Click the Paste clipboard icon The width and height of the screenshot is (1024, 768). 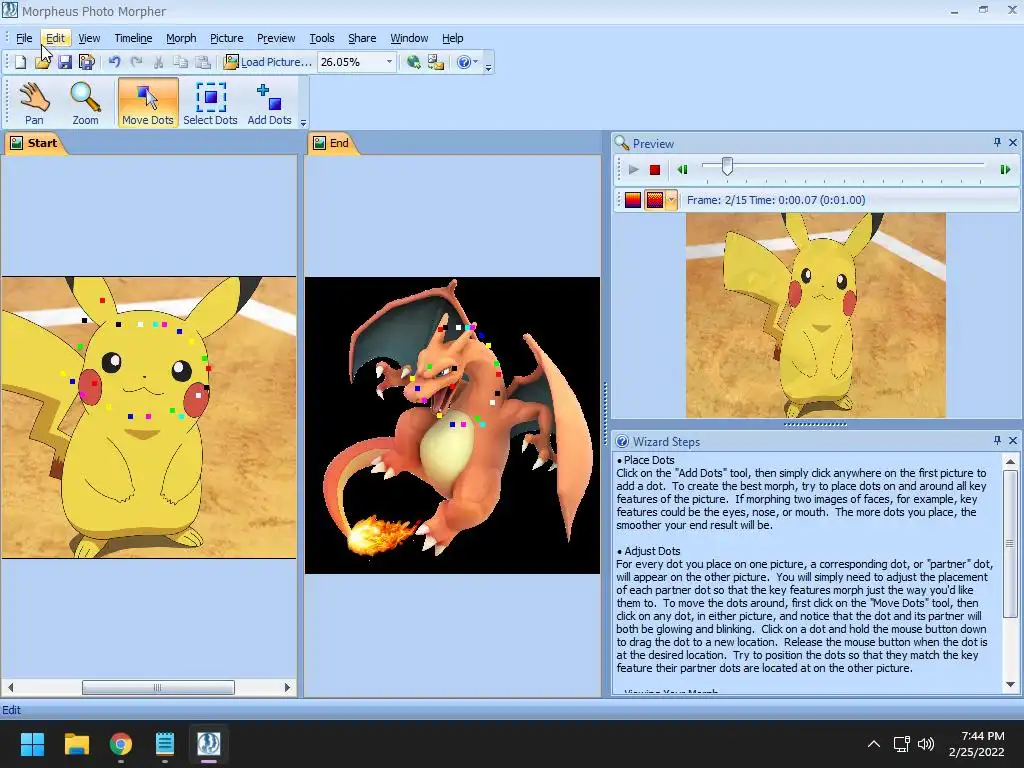(x=203, y=62)
